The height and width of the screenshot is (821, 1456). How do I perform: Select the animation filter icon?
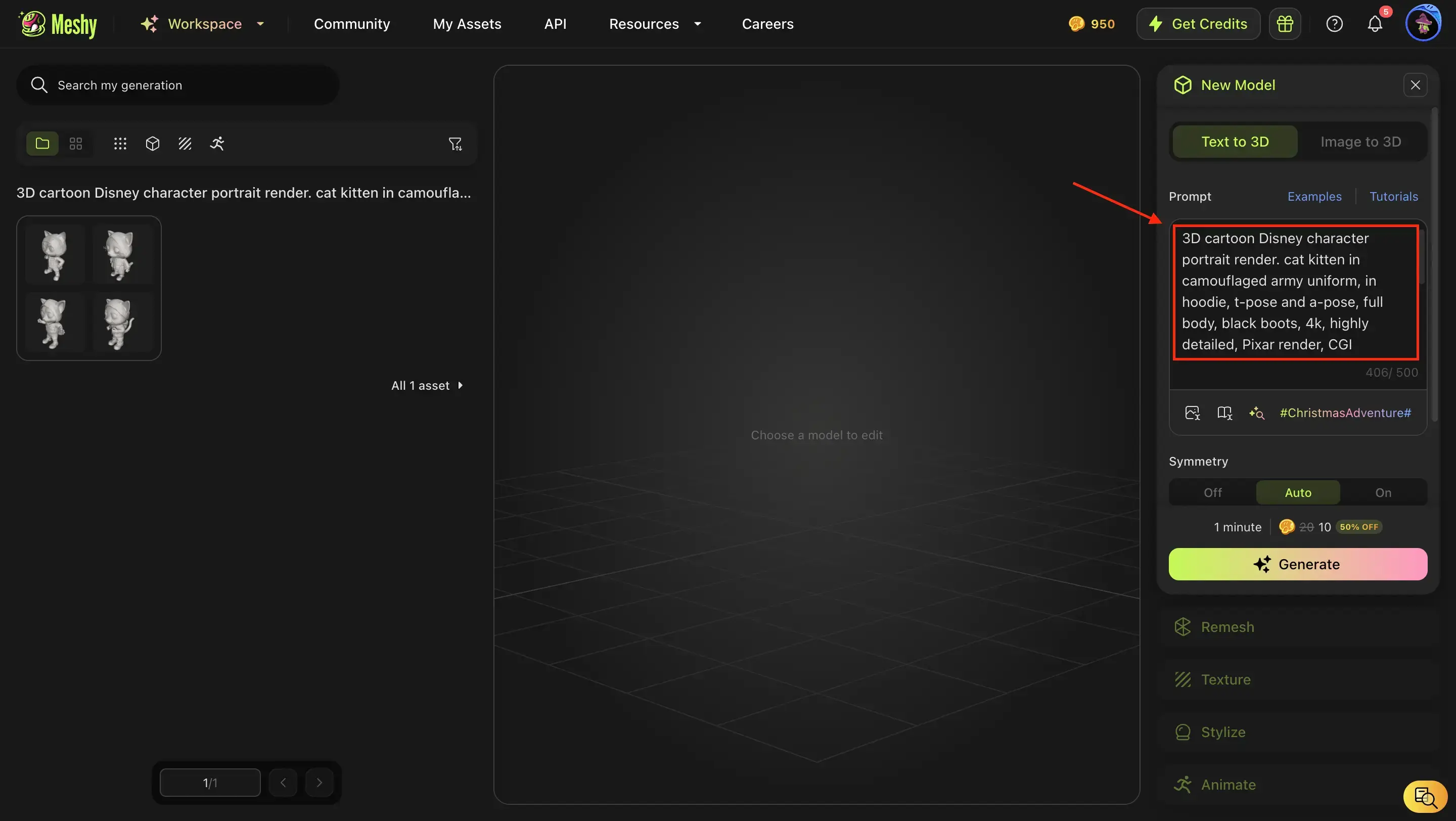coord(217,143)
